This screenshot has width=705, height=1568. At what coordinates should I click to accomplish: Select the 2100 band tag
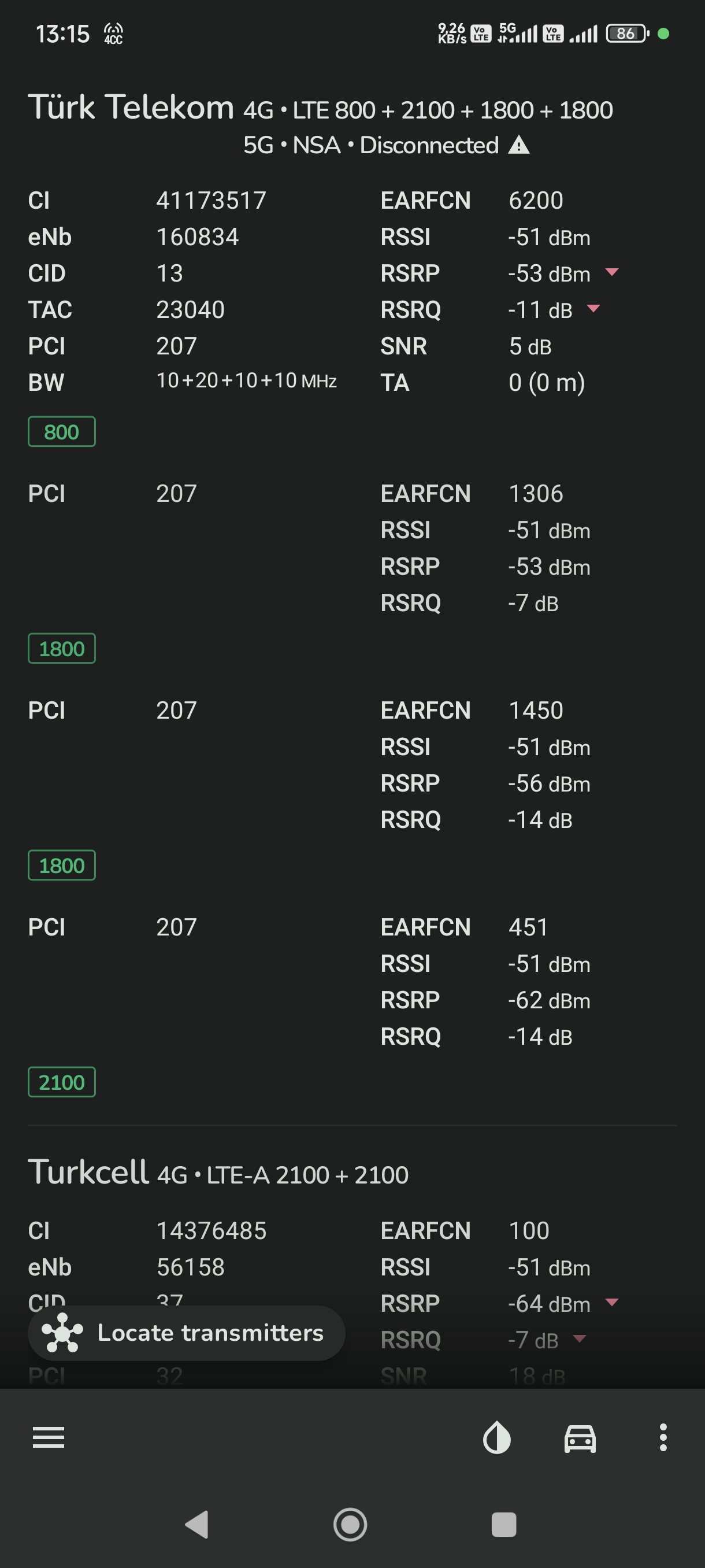(x=61, y=1082)
